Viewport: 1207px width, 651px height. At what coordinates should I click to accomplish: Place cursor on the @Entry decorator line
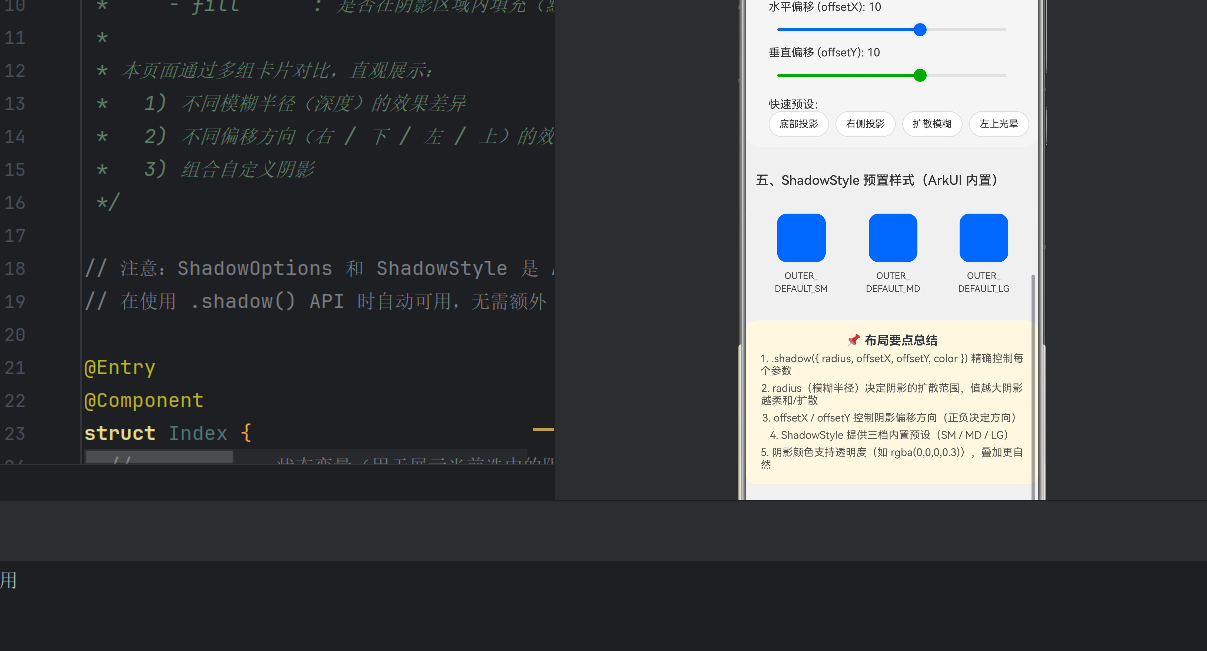120,367
